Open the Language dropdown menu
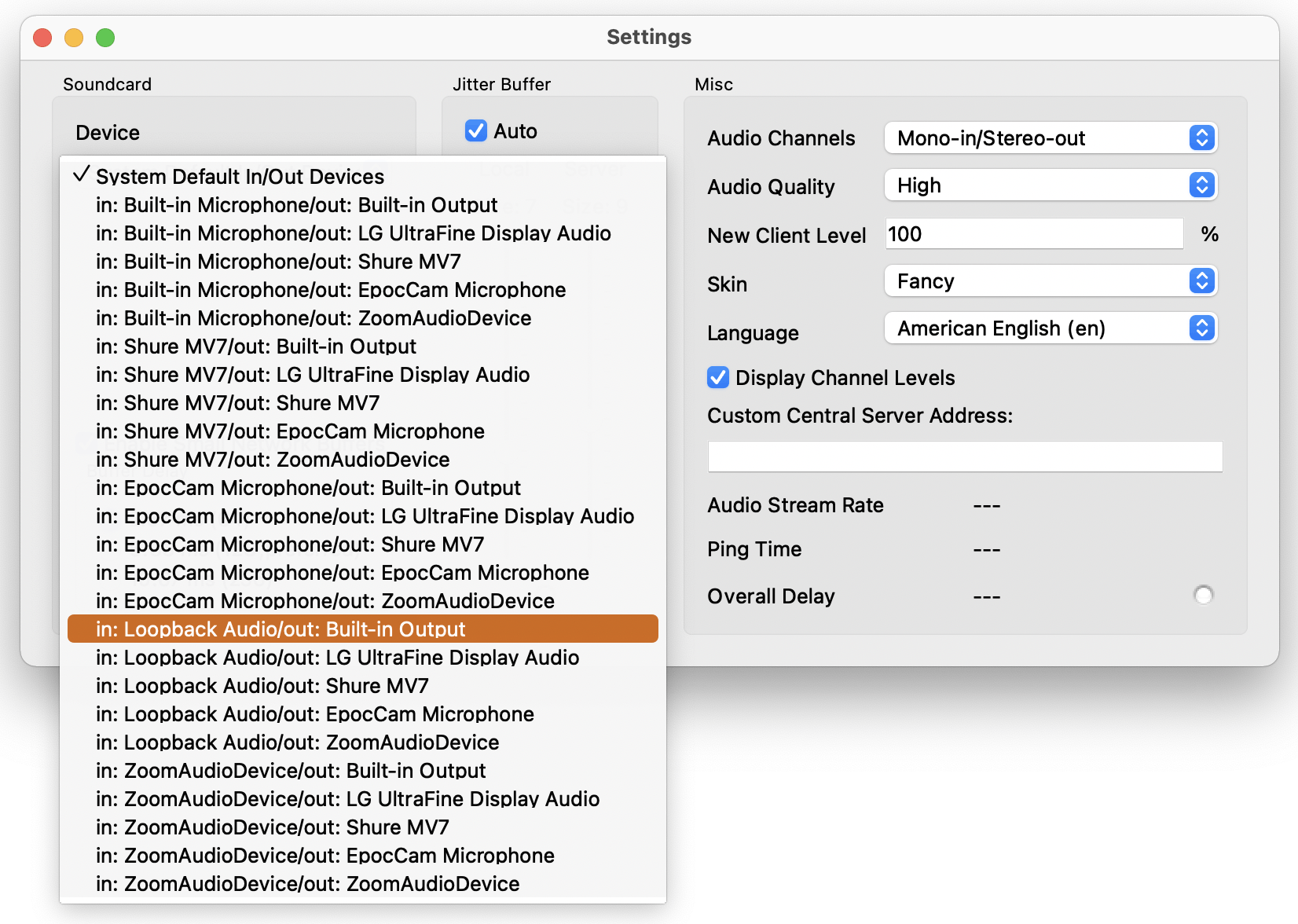This screenshot has height=924, width=1298. pos(1050,328)
